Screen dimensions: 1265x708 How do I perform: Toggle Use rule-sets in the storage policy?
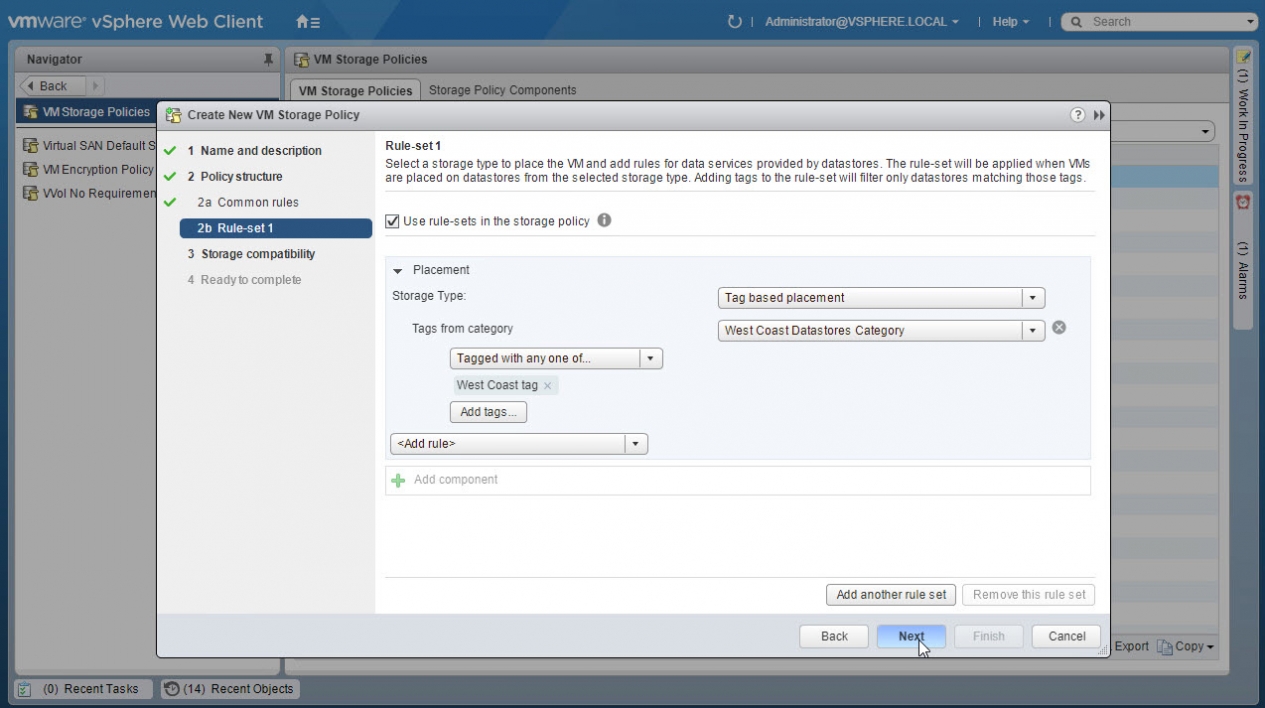(x=393, y=221)
